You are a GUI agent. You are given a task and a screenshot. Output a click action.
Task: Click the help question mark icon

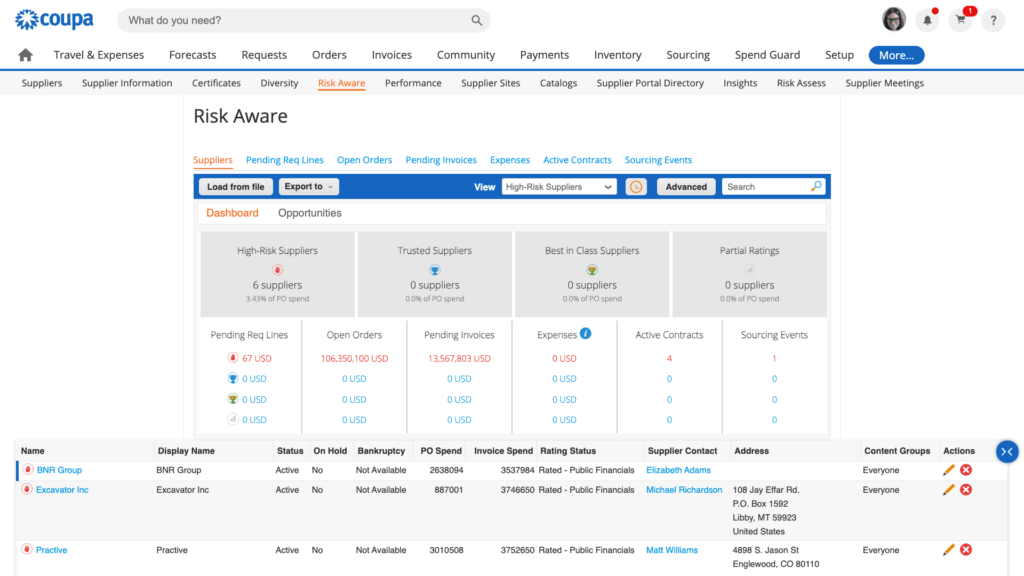992,20
